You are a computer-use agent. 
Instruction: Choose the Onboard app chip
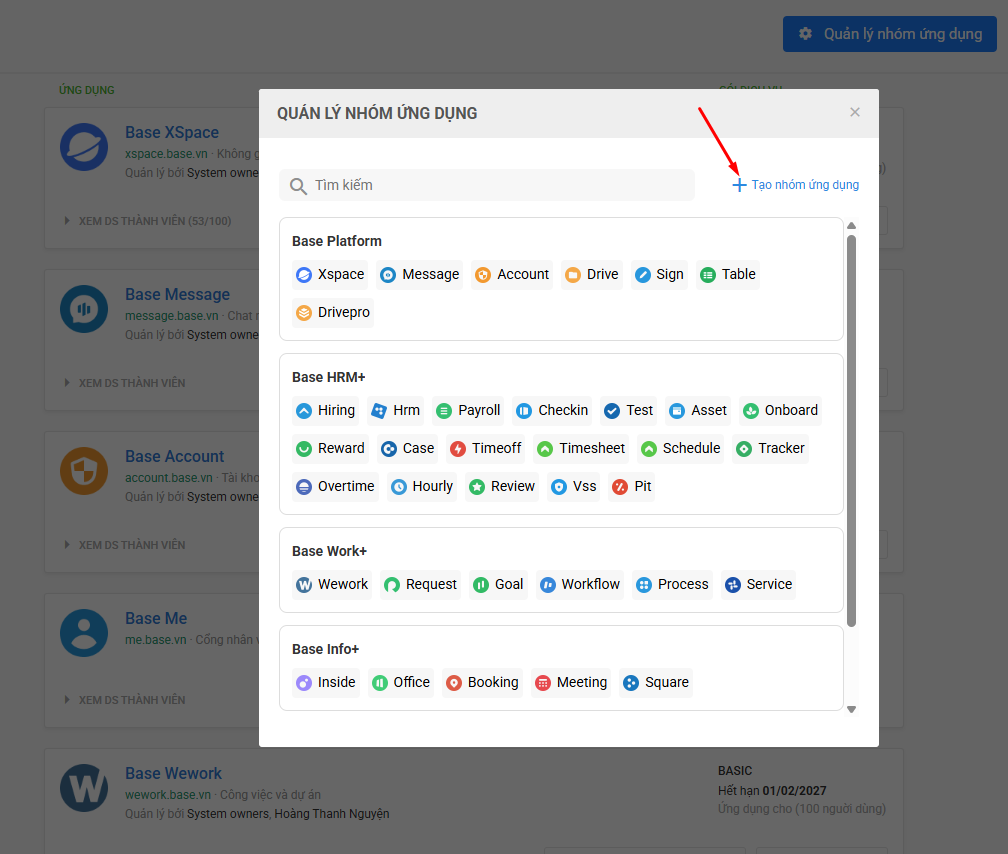780,410
